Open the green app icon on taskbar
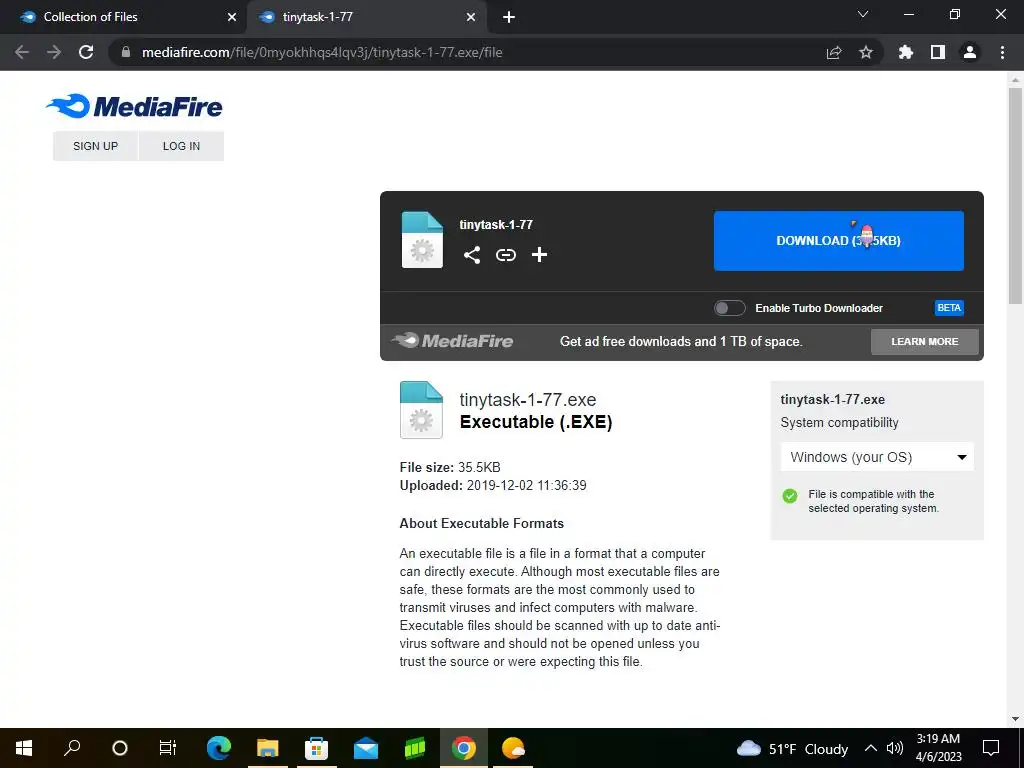The width and height of the screenshot is (1024, 768). (415, 748)
